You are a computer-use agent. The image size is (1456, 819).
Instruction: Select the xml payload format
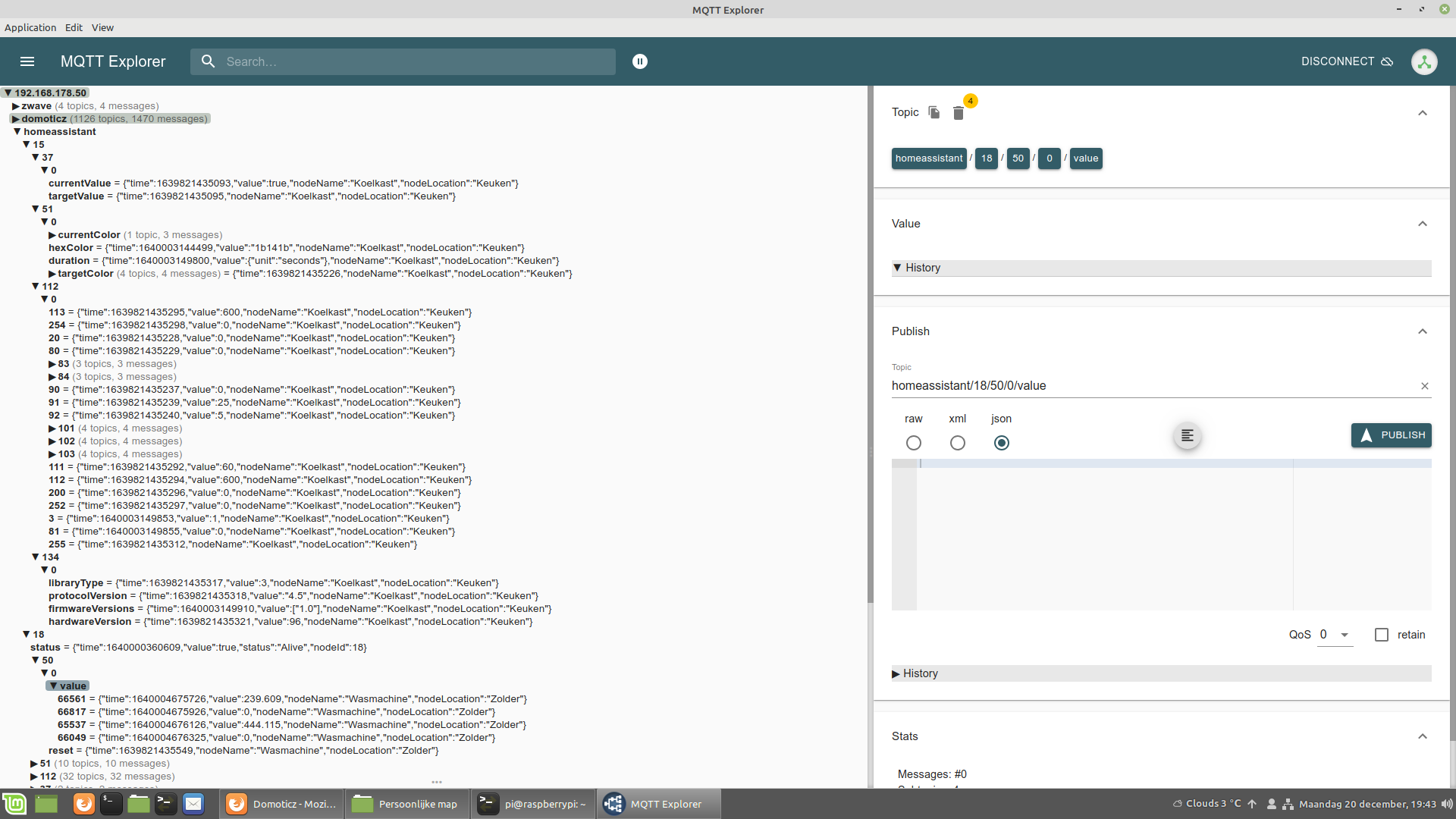(x=958, y=443)
